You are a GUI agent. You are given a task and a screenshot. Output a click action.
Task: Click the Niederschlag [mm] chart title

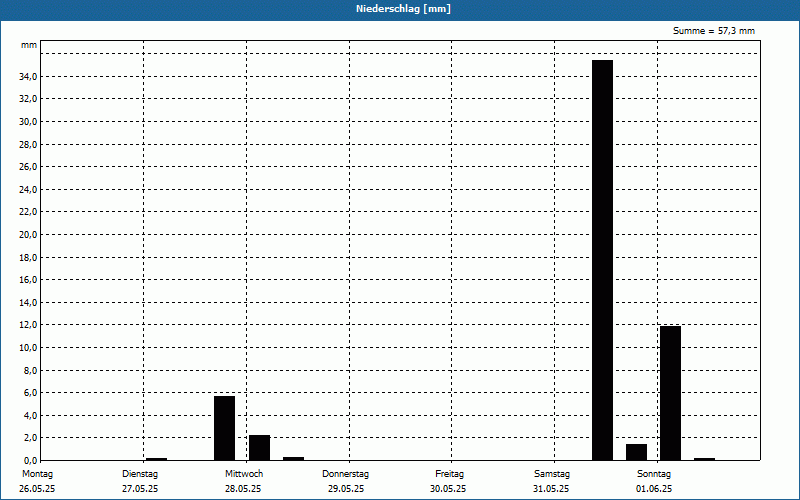click(403, 9)
